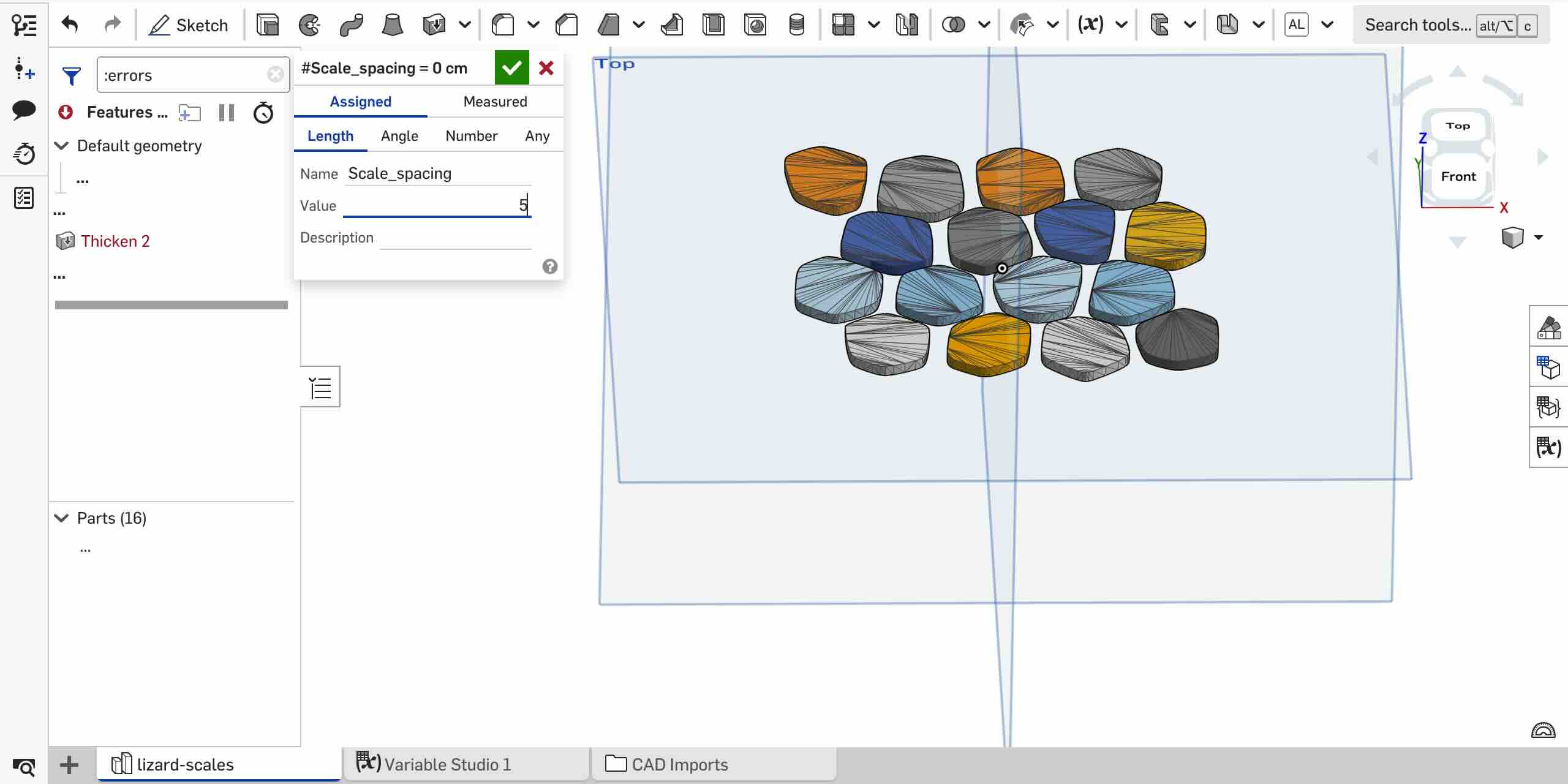
Task: Select the Draft tool
Action: 608,25
